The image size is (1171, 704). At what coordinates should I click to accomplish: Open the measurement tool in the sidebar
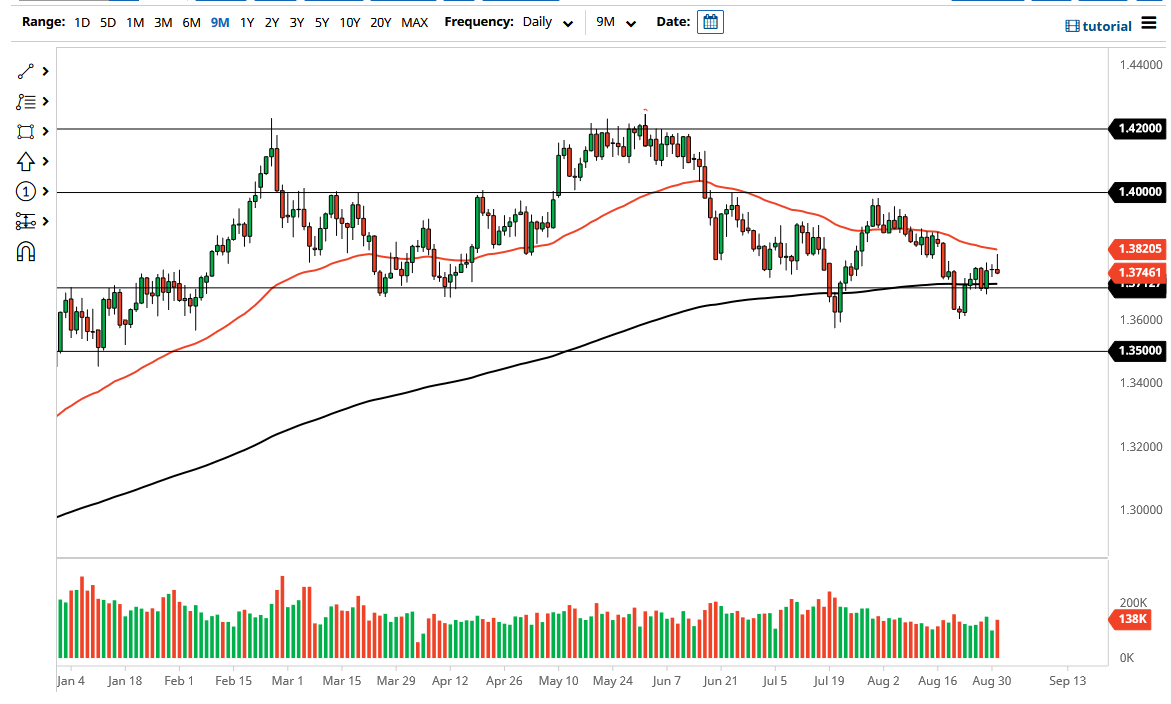[x=24, y=221]
